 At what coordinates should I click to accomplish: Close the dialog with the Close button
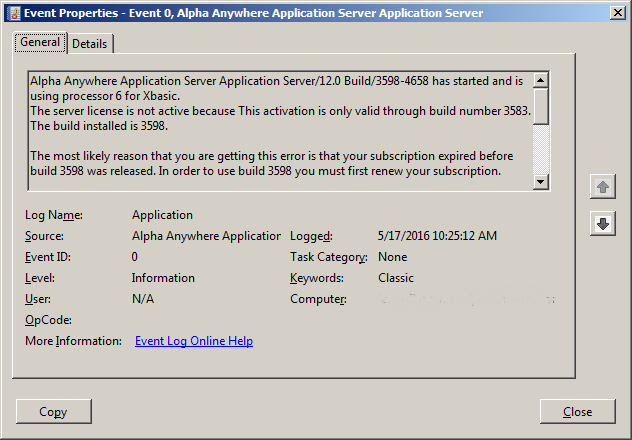[578, 411]
